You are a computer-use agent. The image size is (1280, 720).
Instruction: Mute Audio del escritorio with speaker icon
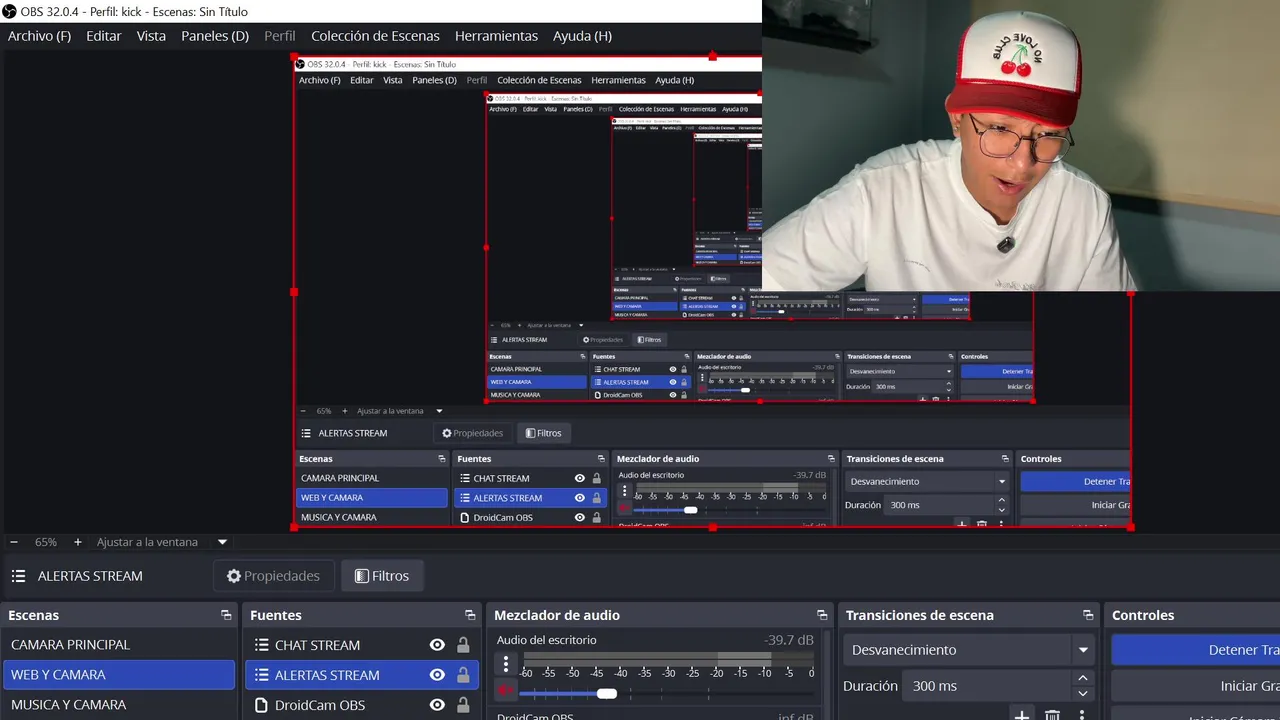click(x=506, y=692)
